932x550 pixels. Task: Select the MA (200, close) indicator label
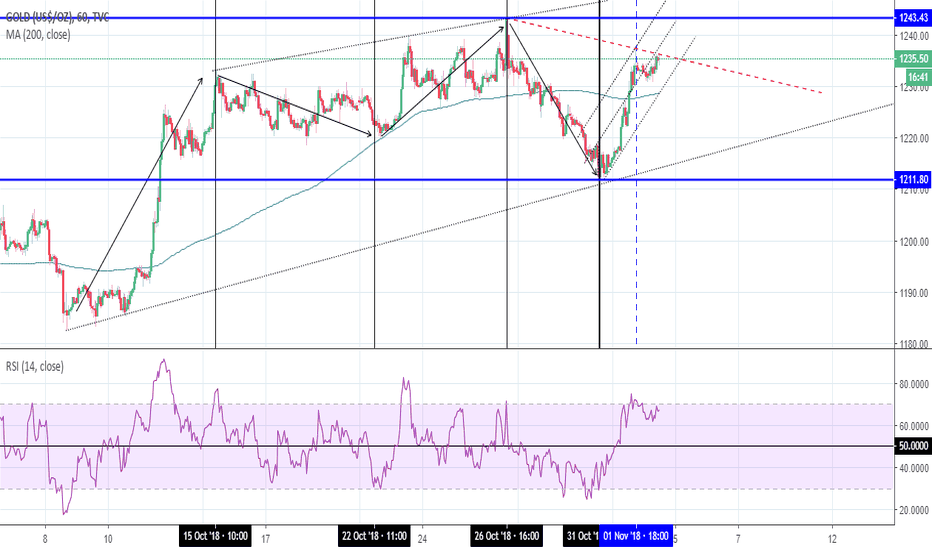point(38,34)
